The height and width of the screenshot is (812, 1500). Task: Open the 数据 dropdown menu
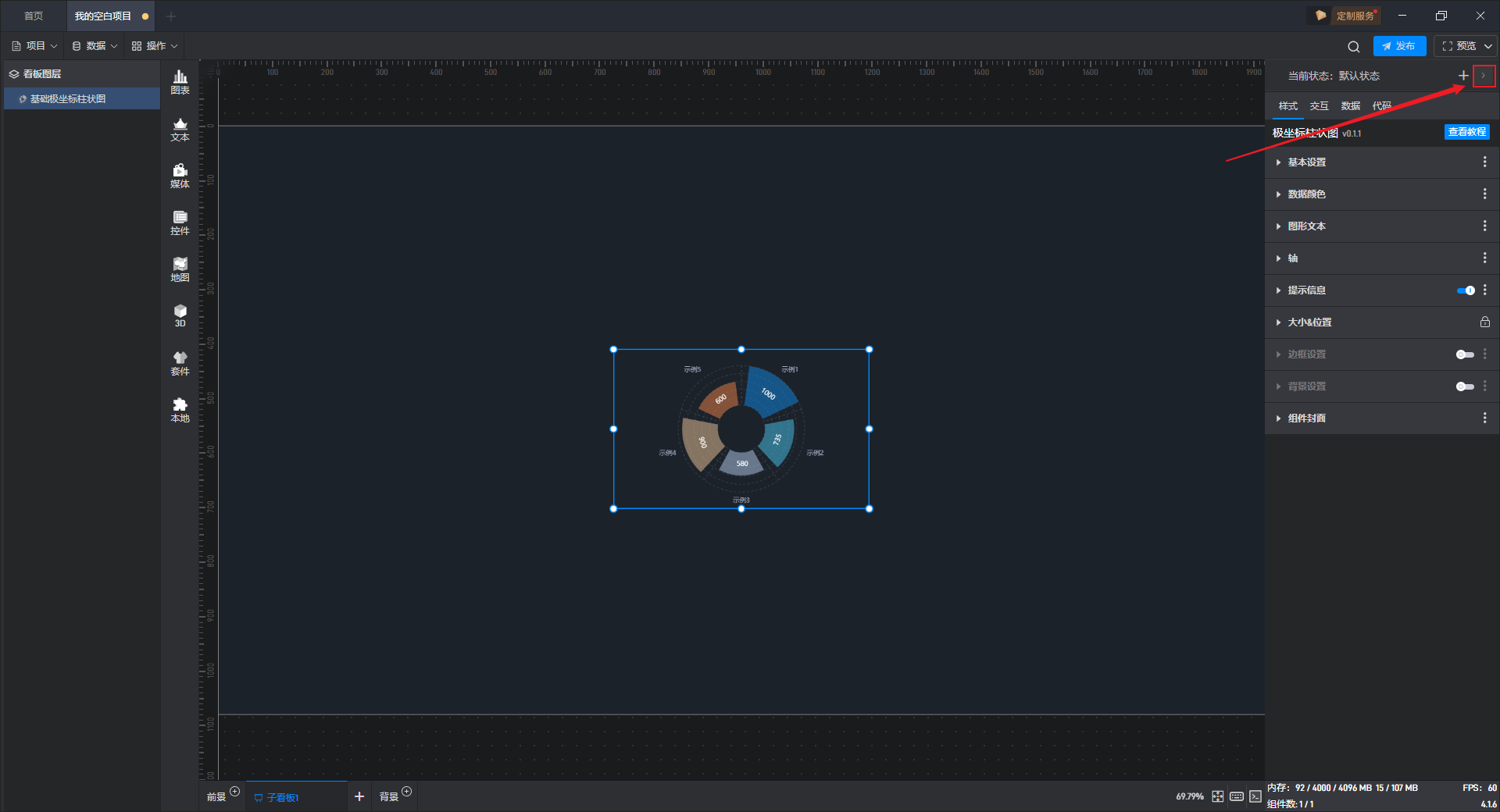(95, 46)
